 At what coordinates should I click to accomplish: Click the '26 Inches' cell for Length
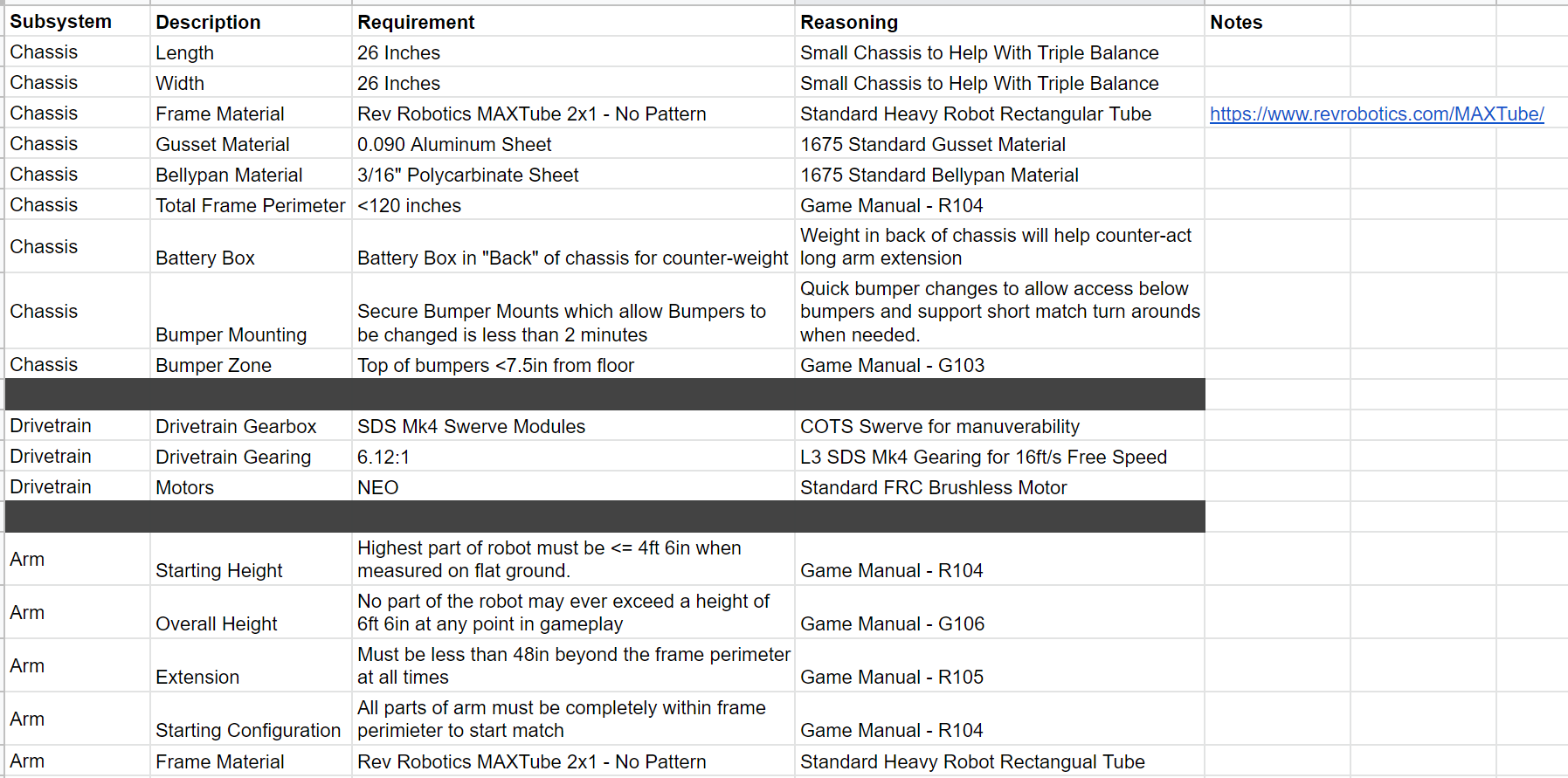tap(573, 52)
